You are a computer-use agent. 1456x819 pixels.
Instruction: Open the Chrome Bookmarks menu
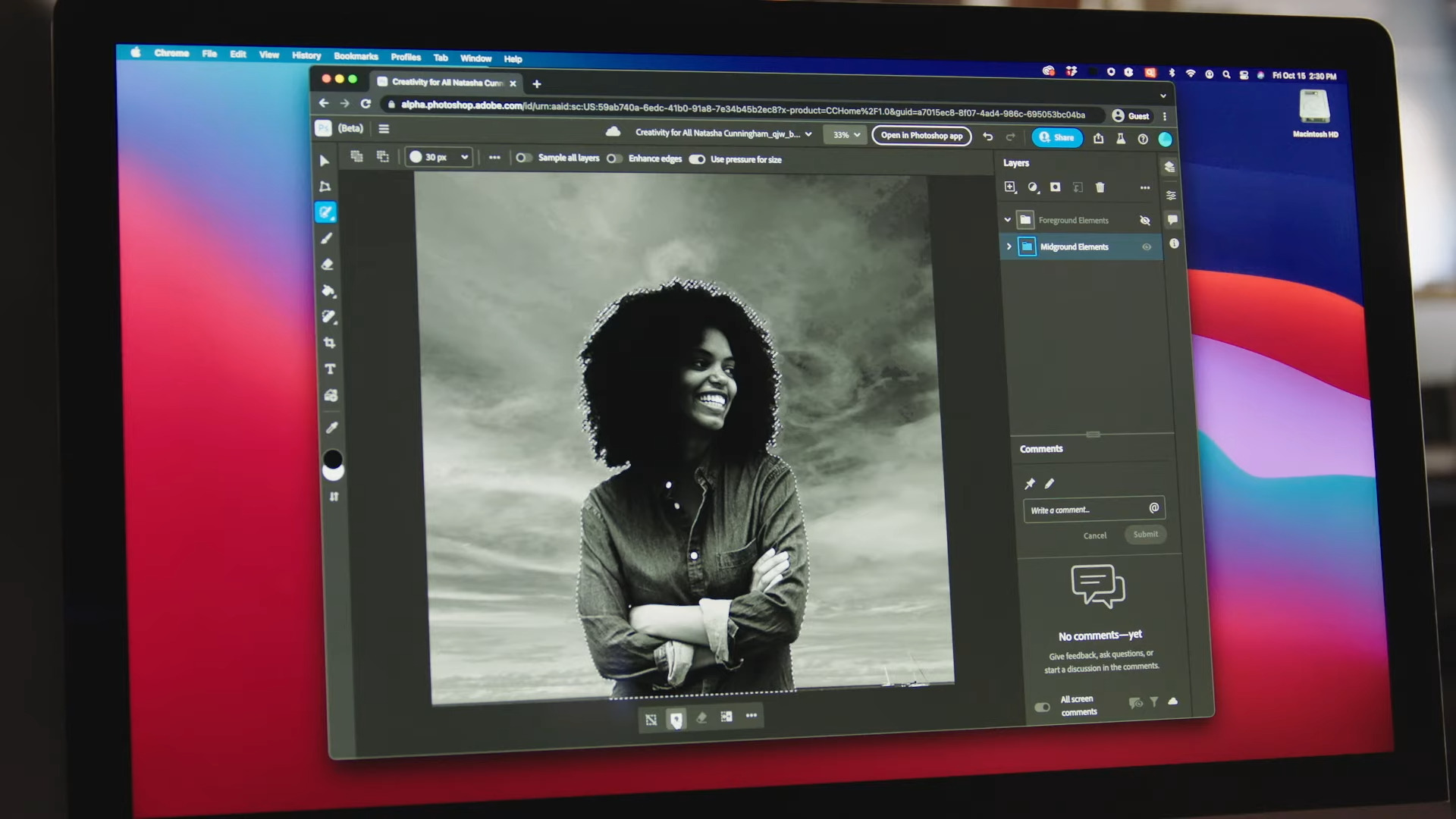tap(356, 56)
